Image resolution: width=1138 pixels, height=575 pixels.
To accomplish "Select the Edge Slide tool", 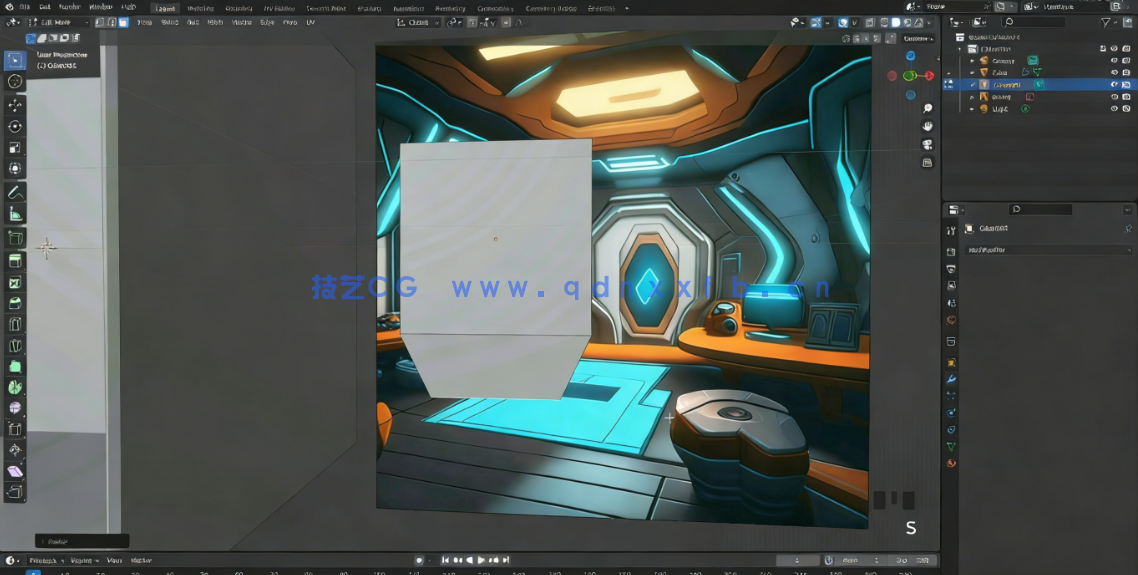I will (15, 430).
